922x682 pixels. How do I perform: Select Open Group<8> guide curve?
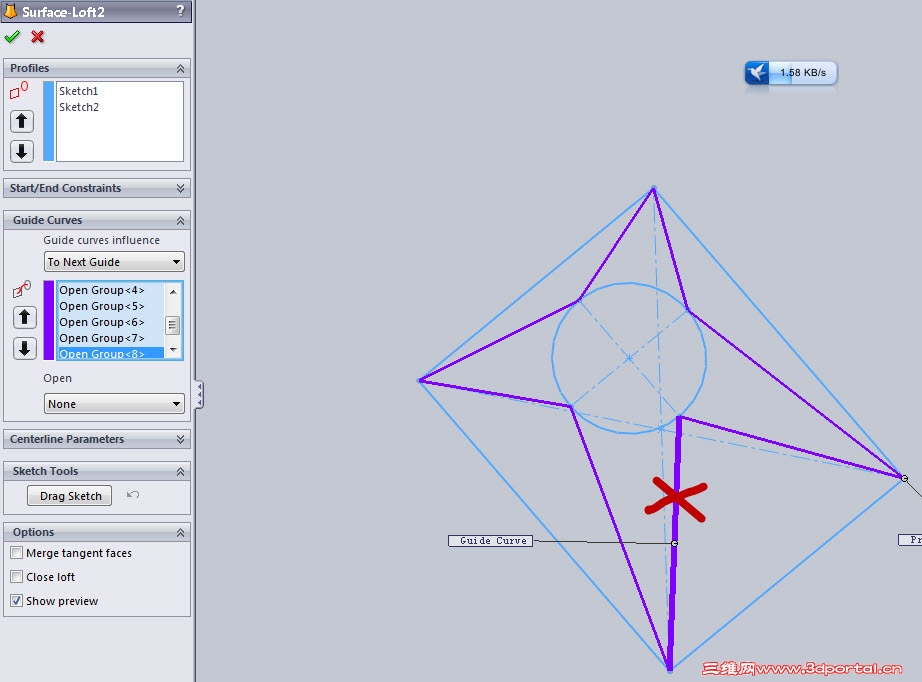(111, 353)
